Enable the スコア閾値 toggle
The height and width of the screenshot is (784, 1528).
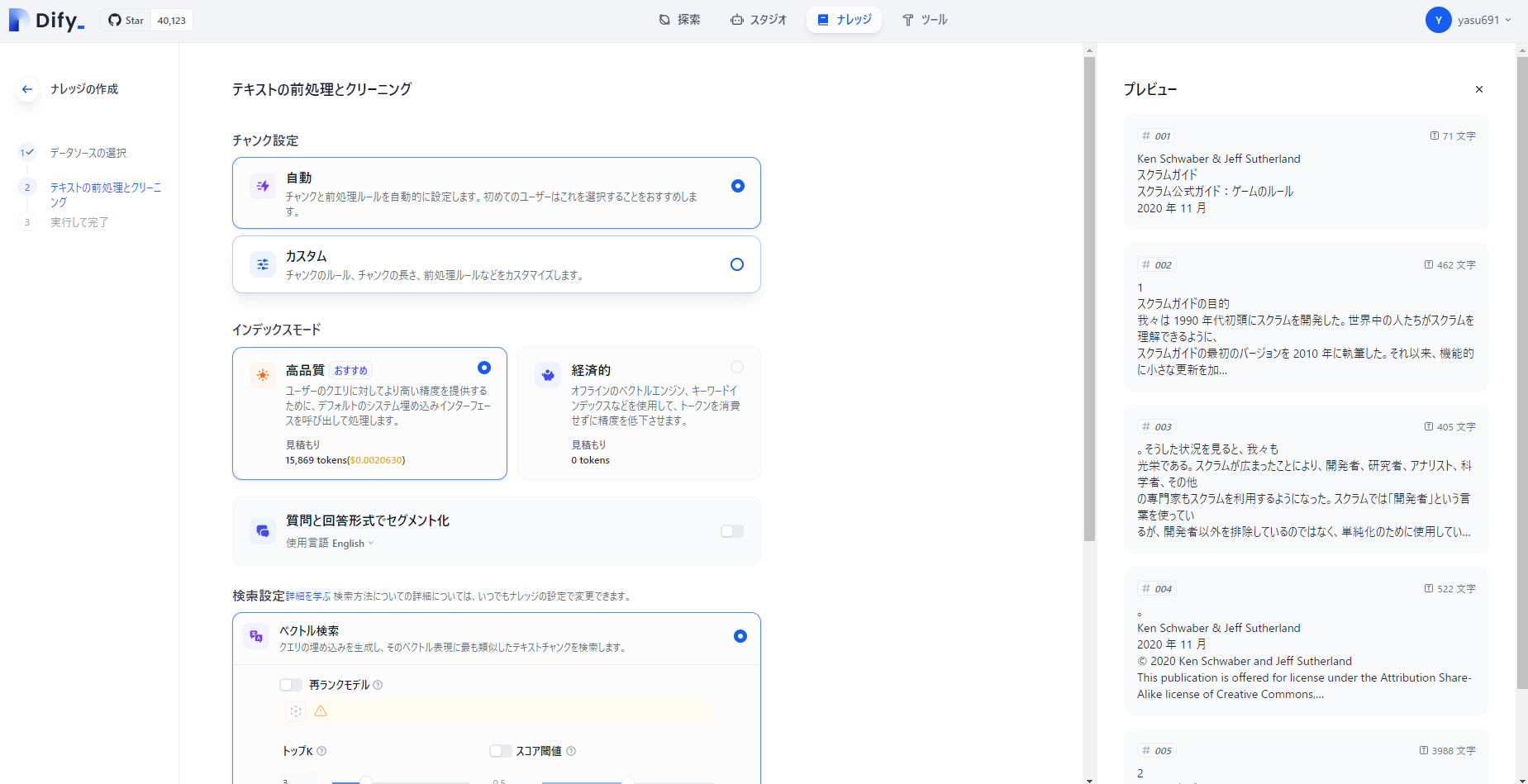(x=501, y=751)
